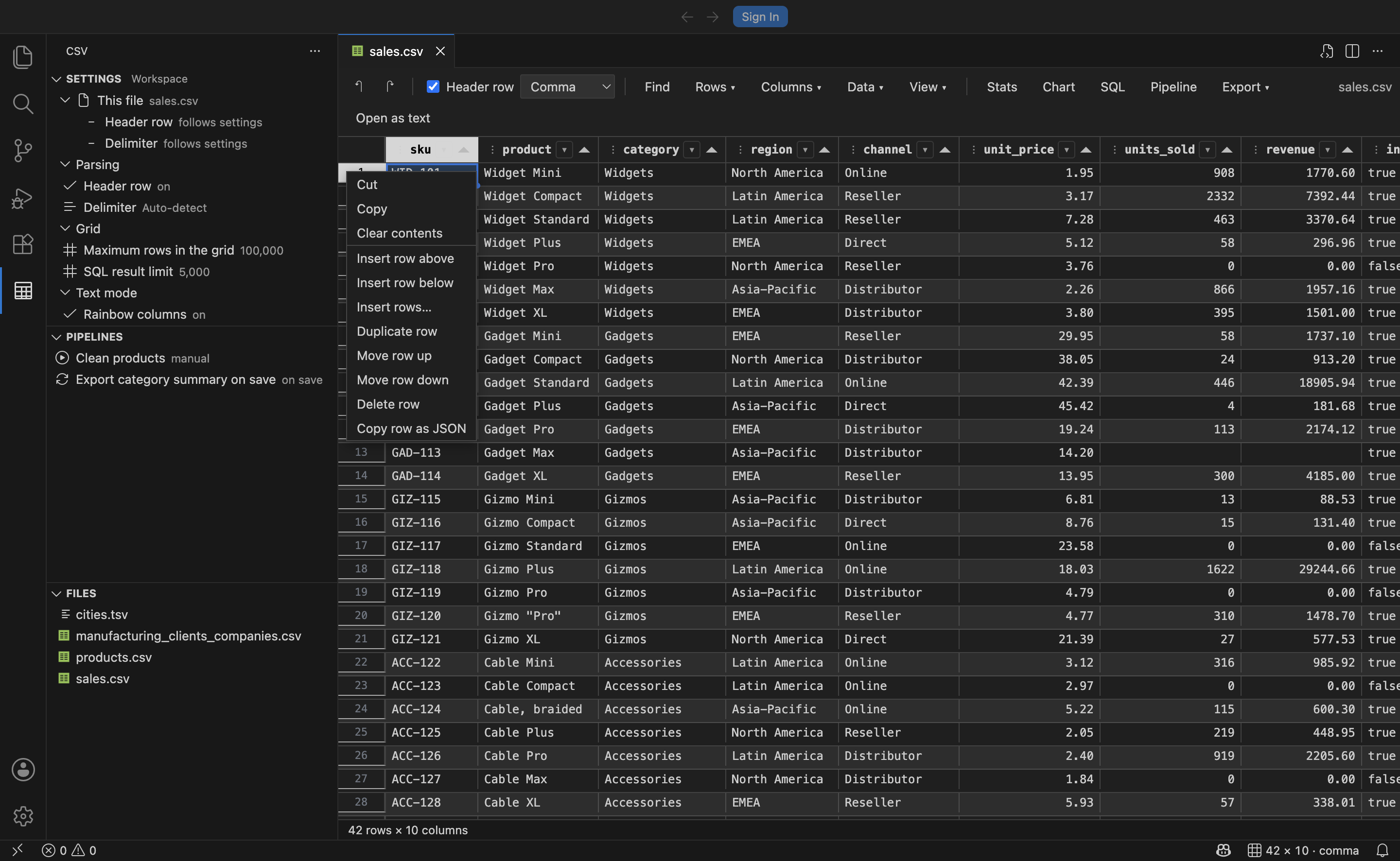
Task: Select Delete row in context menu
Action: click(x=411, y=404)
